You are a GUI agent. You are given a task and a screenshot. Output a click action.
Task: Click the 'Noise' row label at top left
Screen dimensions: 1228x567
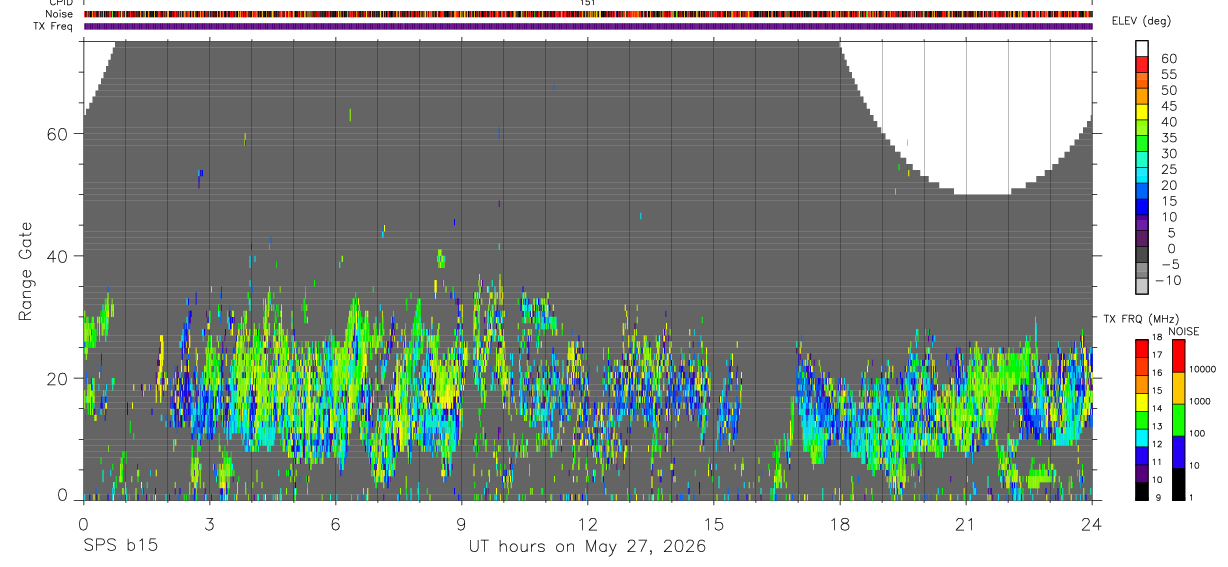[x=60, y=14]
